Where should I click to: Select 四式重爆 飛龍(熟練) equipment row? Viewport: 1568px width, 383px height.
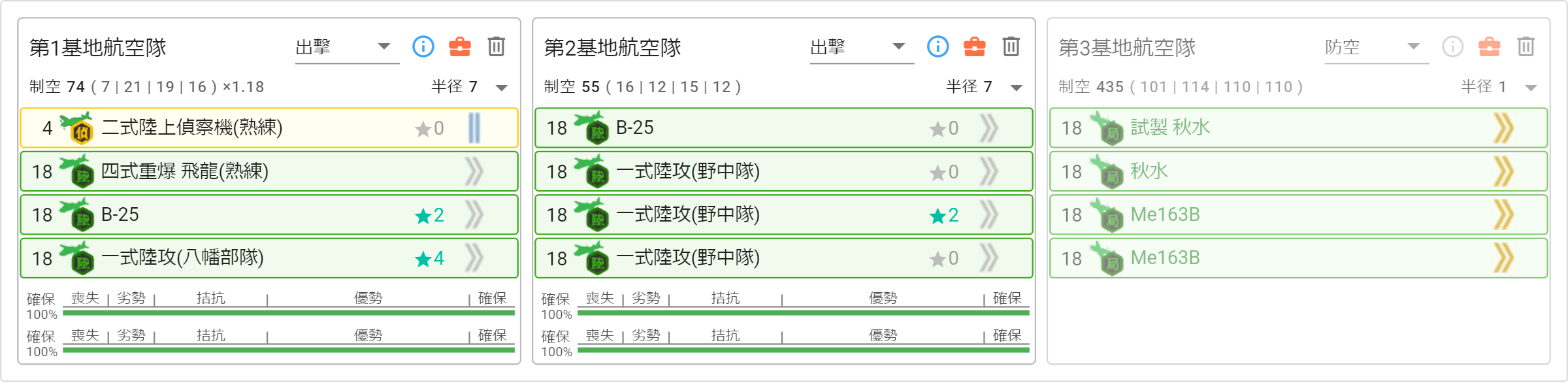click(269, 171)
